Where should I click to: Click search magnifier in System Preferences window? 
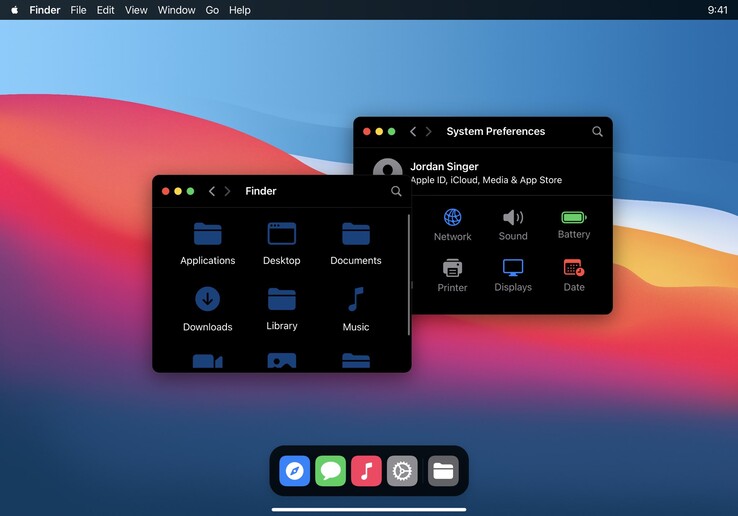[597, 131]
